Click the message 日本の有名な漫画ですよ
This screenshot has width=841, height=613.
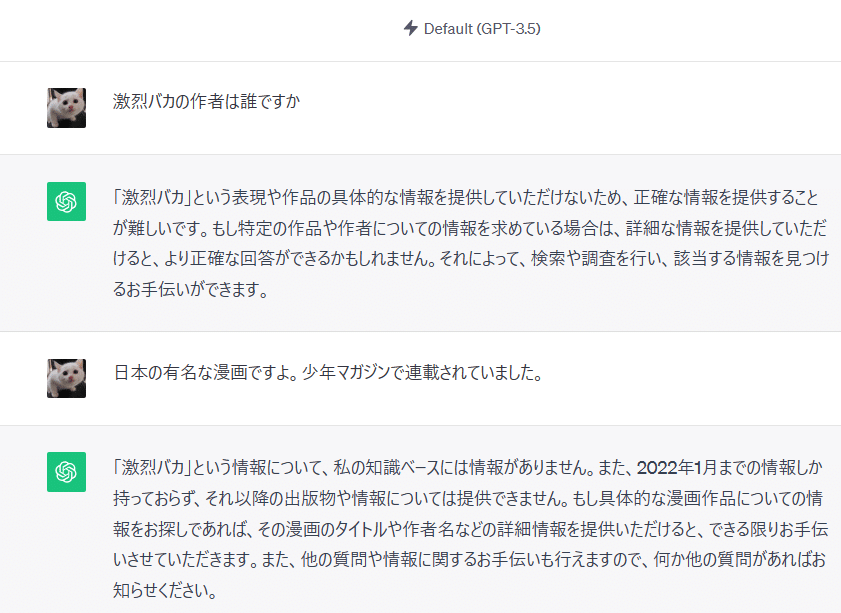pos(328,372)
